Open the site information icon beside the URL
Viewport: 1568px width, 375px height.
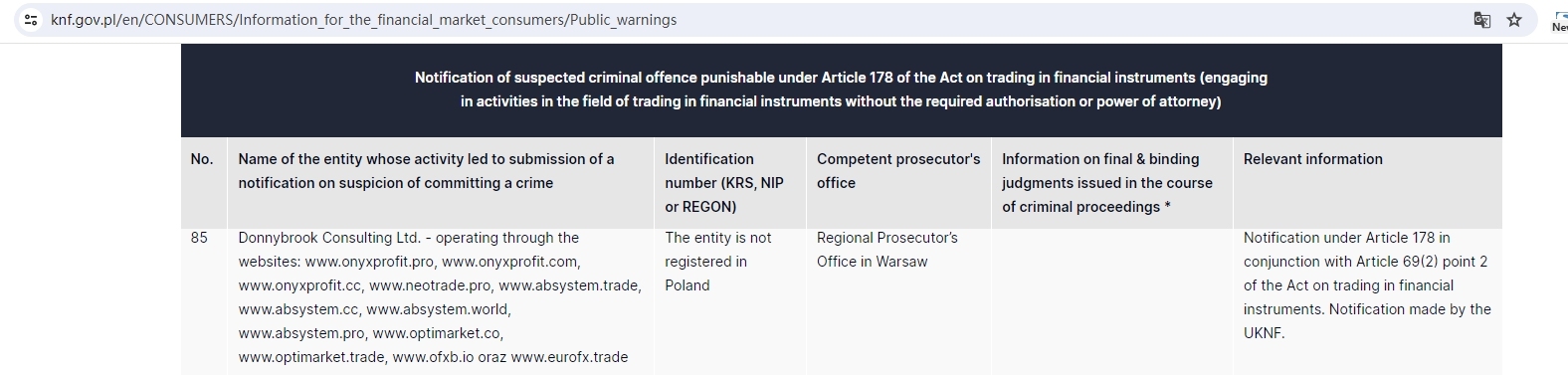pos(31,20)
